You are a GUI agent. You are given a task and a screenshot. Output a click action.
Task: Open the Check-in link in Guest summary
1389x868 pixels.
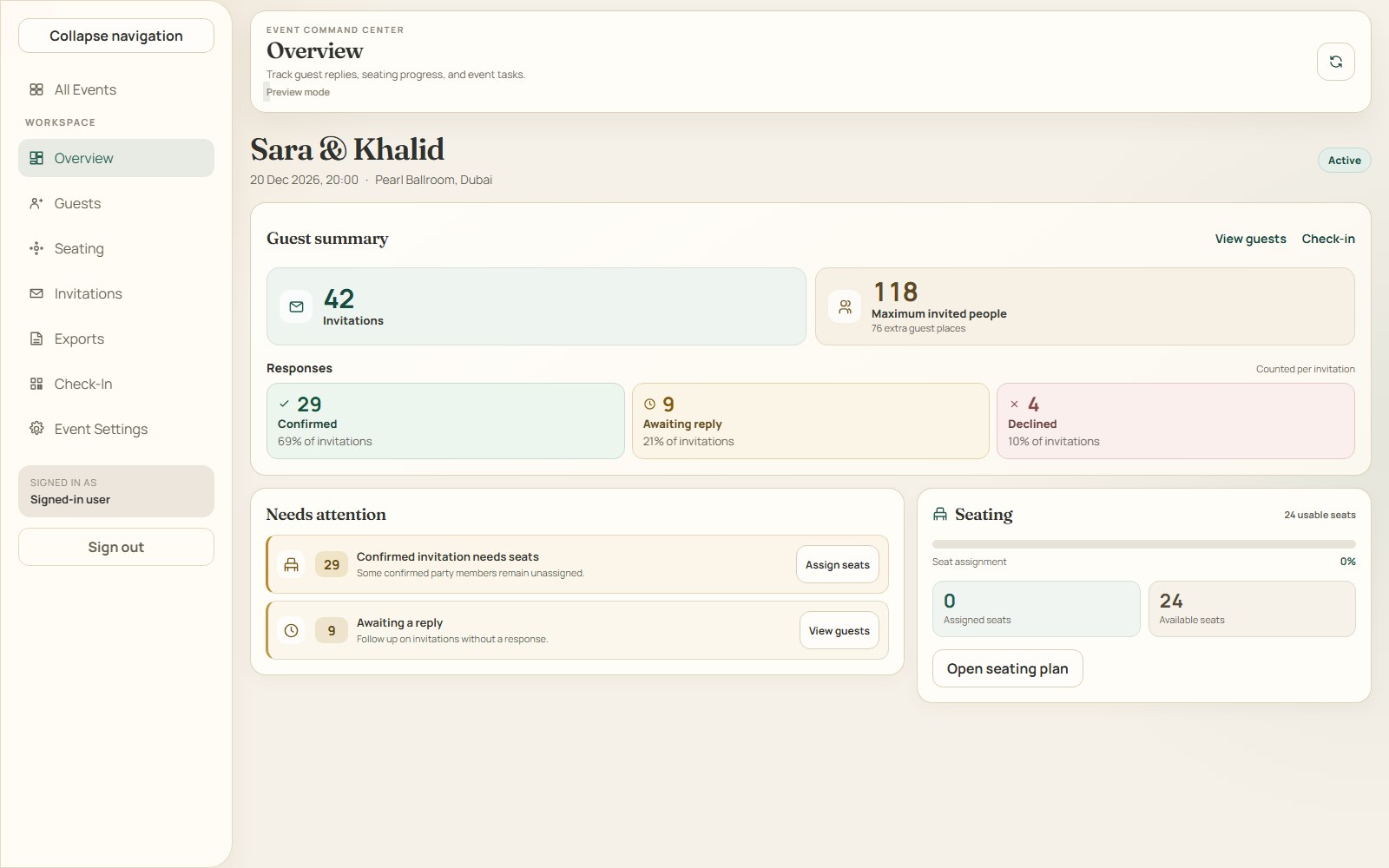point(1328,239)
